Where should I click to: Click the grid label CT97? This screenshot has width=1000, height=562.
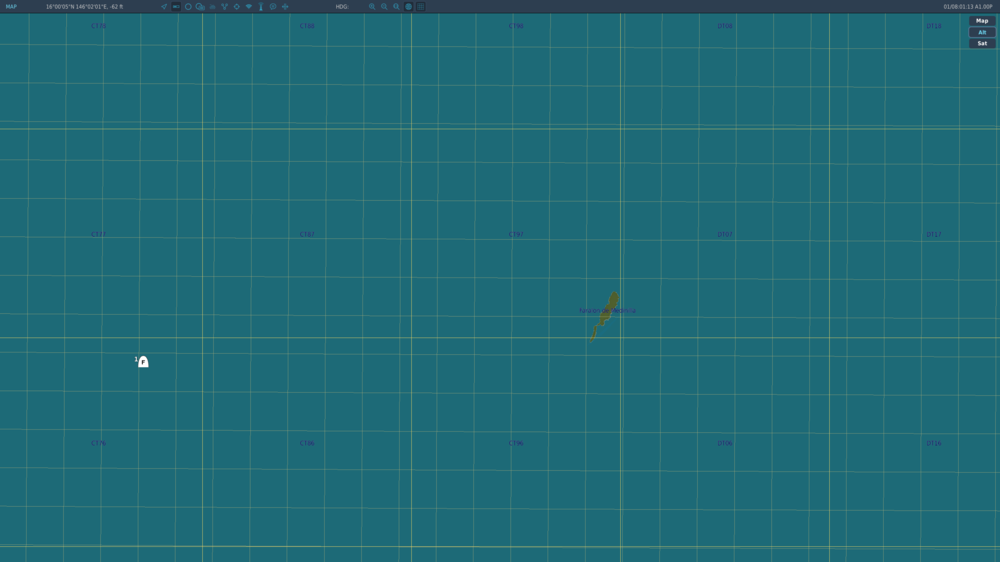[516, 235]
